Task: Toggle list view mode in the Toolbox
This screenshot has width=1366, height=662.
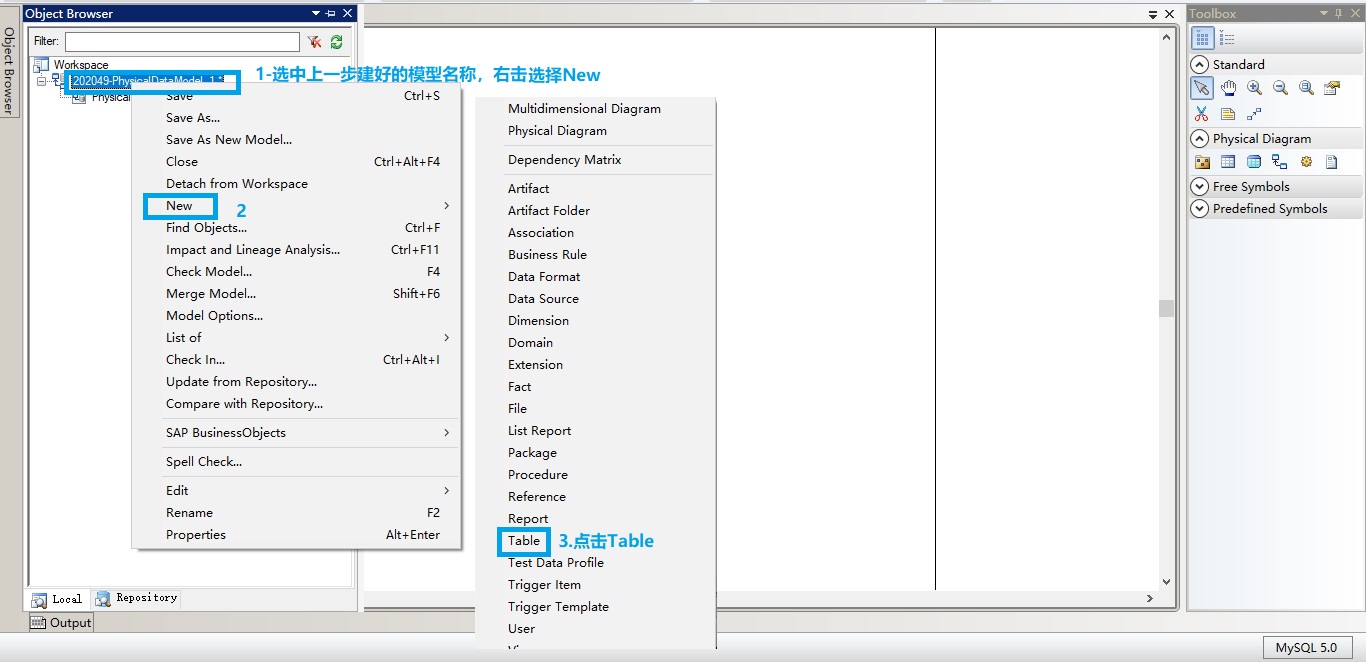Action: click(x=1226, y=37)
